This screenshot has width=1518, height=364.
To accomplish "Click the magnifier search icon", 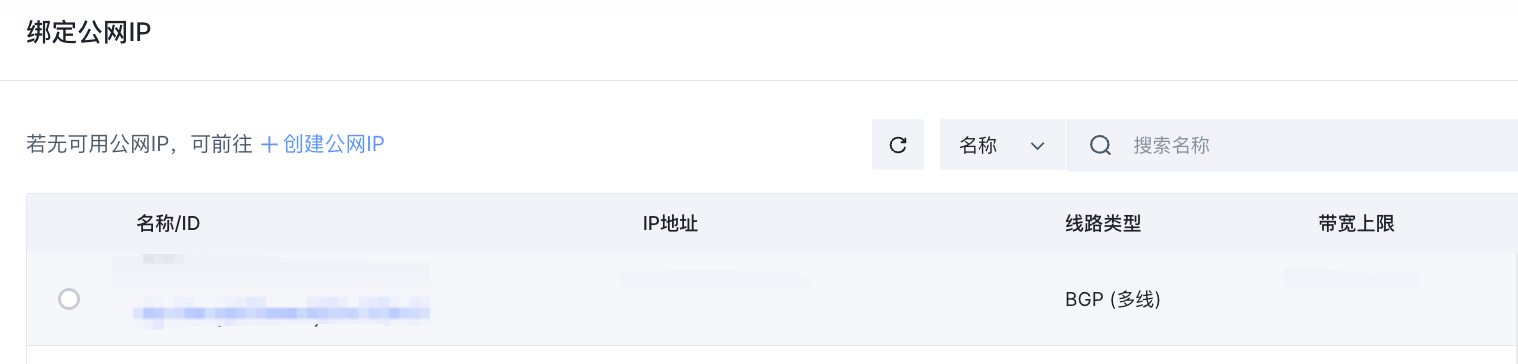I will 1101,145.
